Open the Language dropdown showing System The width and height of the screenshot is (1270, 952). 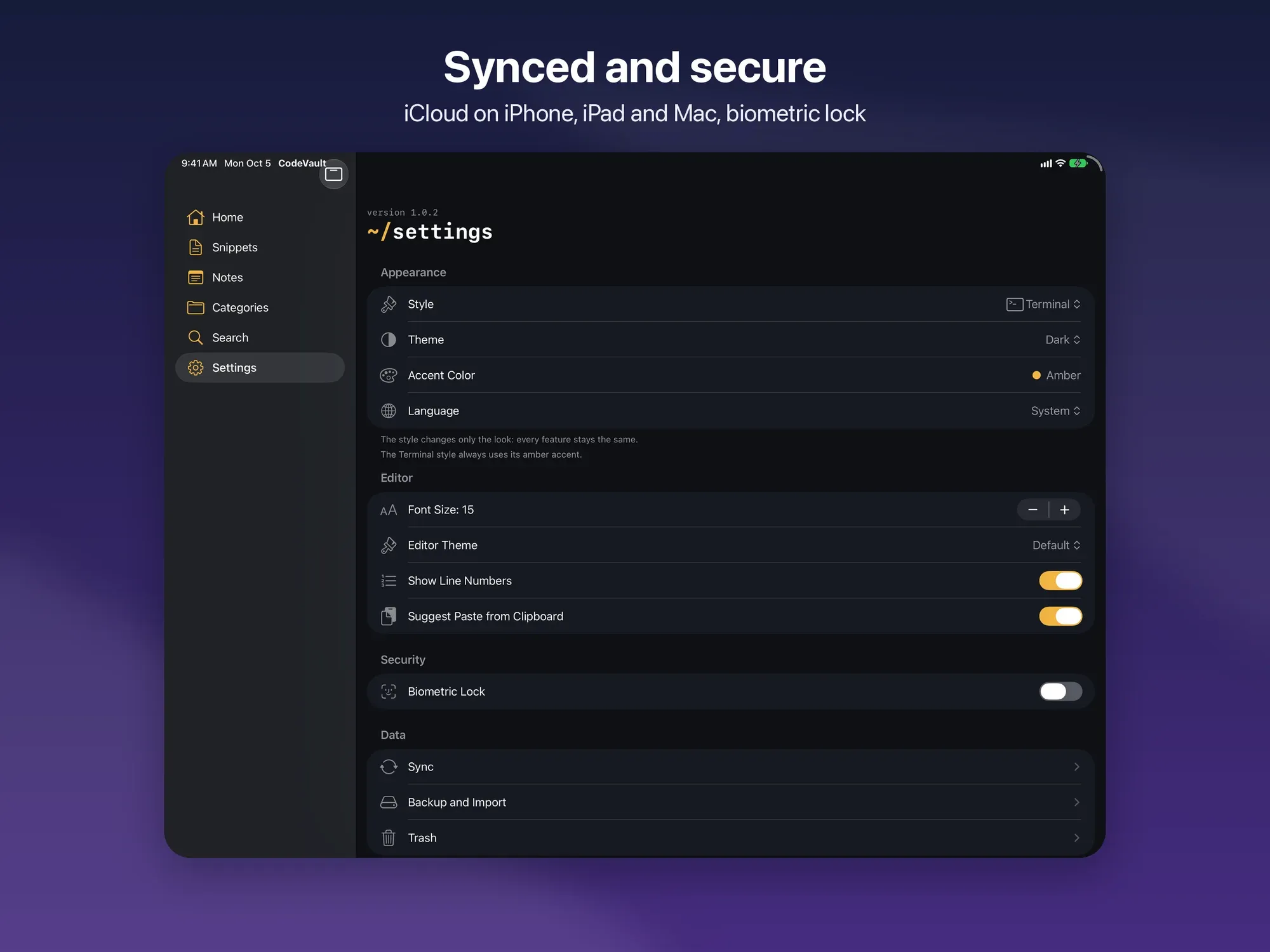1055,411
